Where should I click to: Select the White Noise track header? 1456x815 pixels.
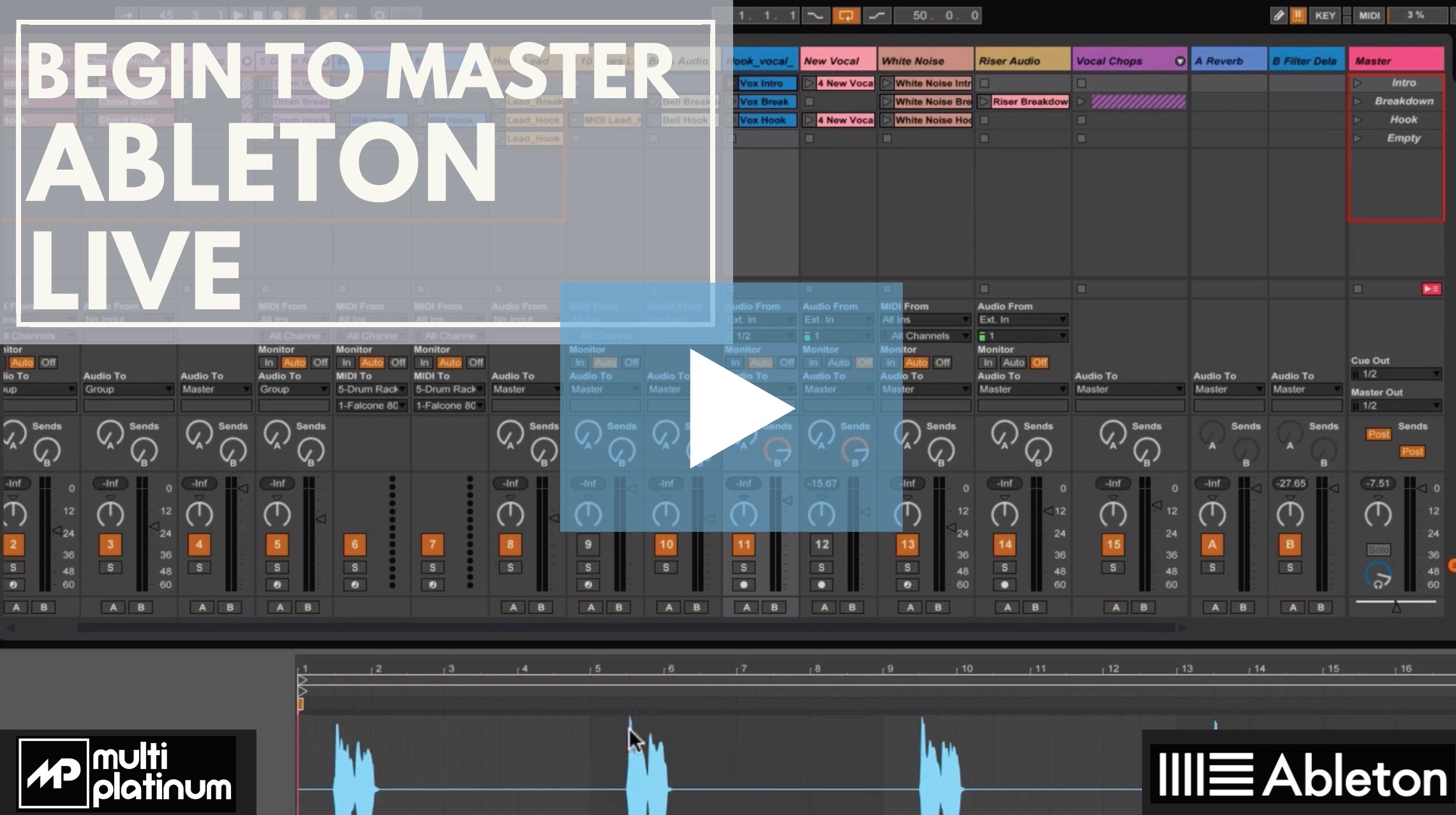pos(925,61)
